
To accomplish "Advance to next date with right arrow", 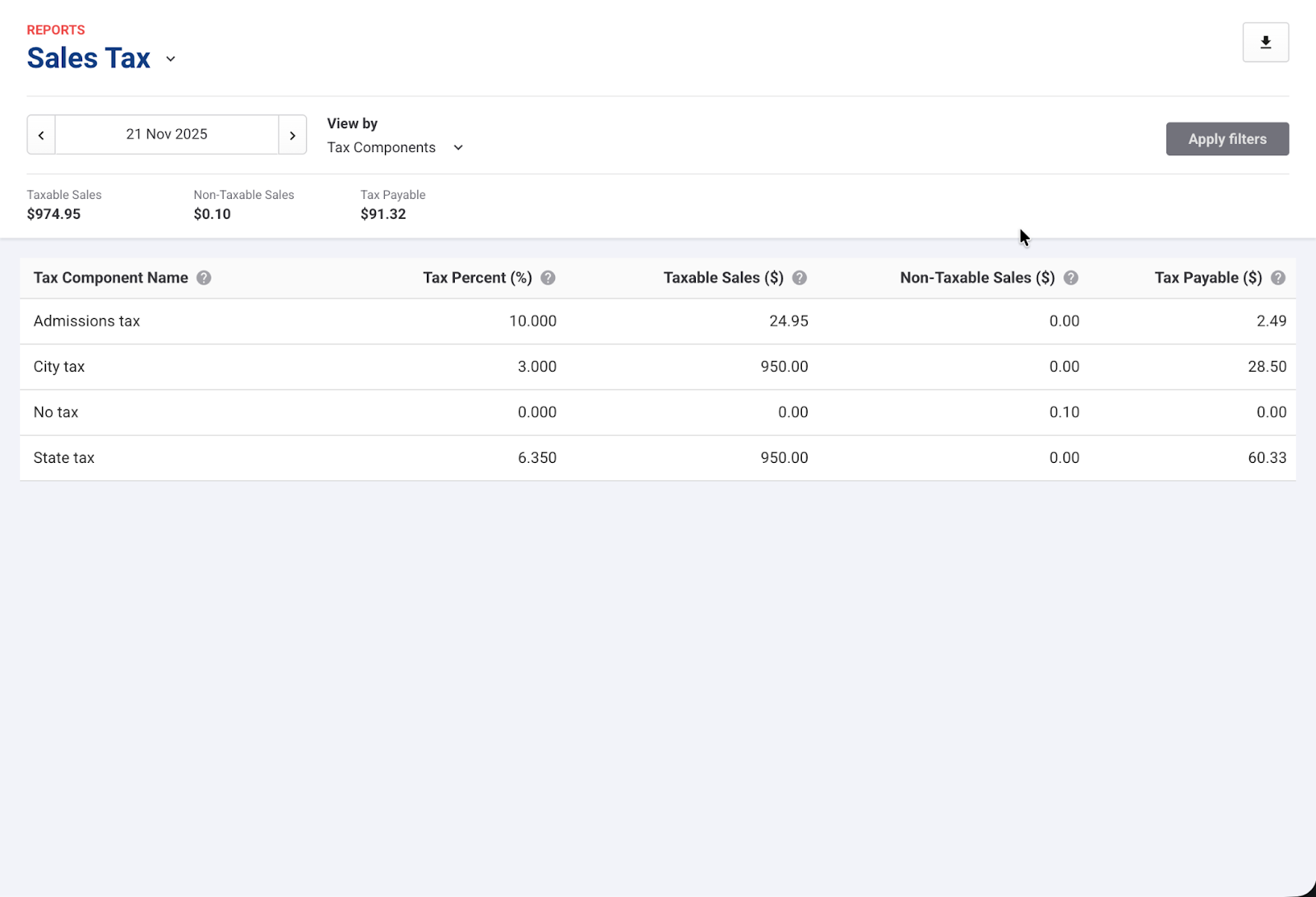I will click(292, 135).
